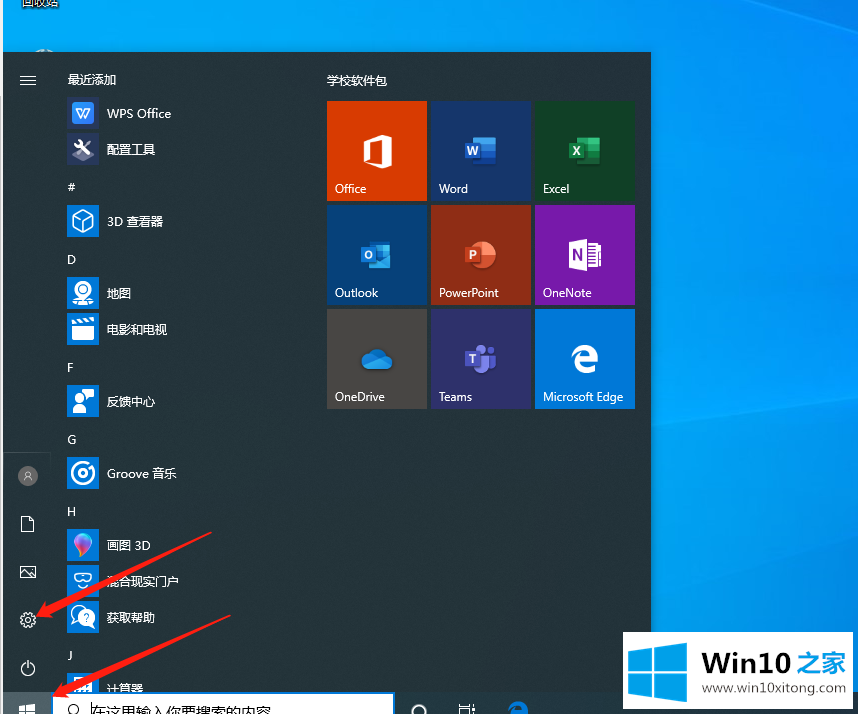Launch 配置工具 from recently added

click(111, 149)
